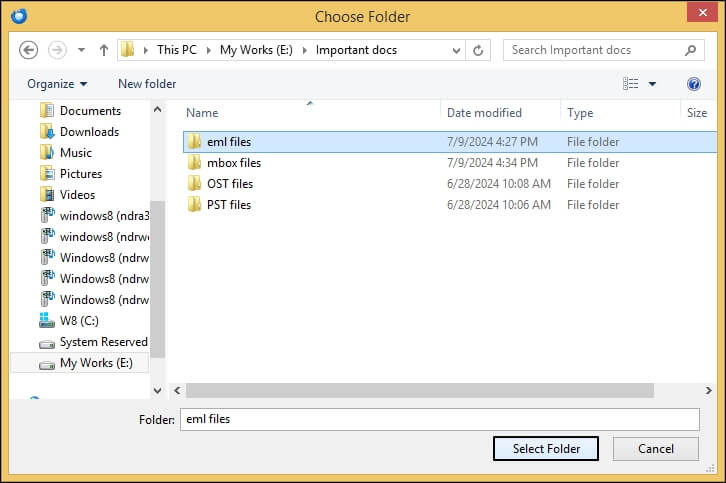Click the Music folder icon in sidebar
Screen dimensions: 726x483
click(47, 152)
